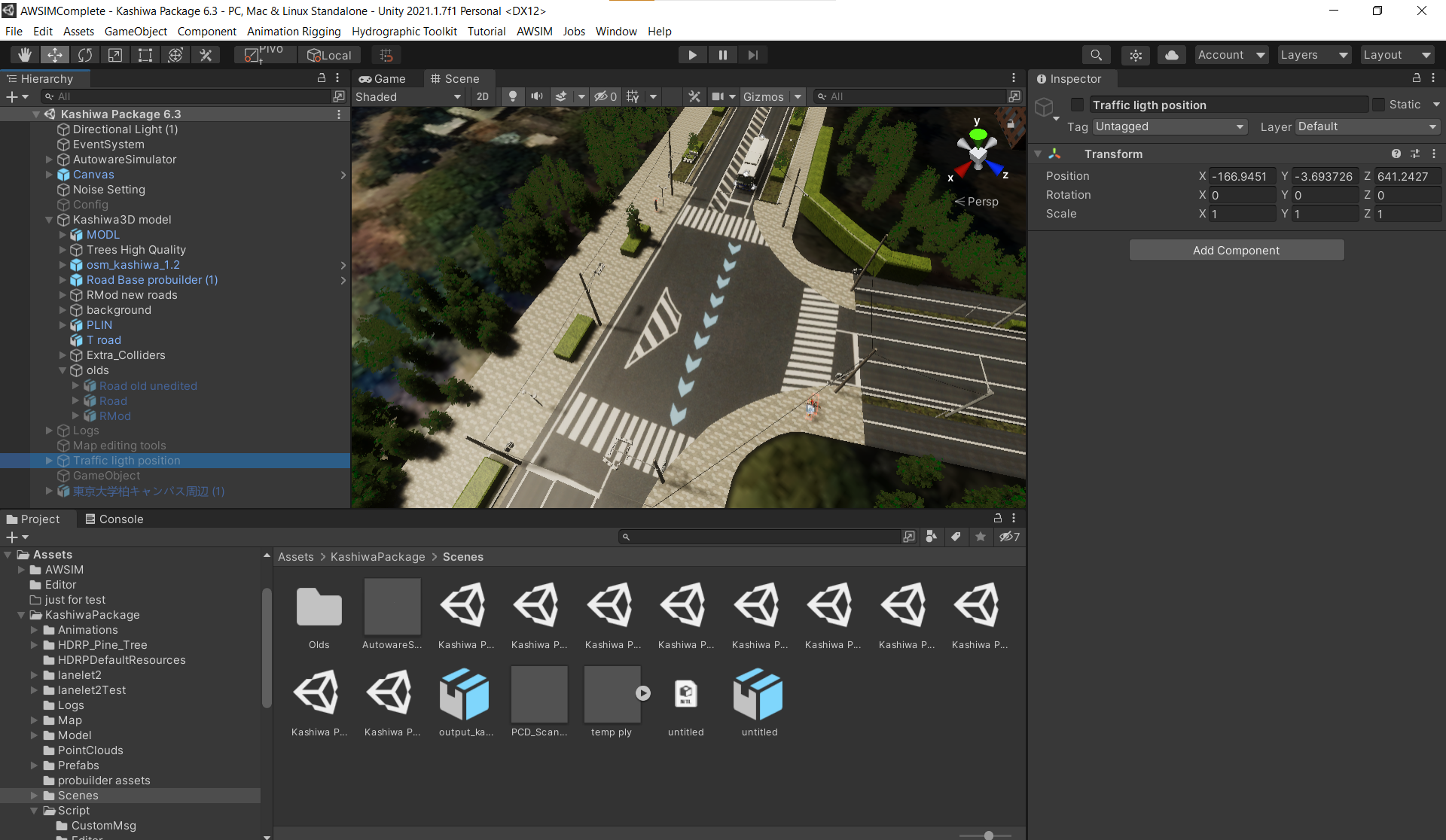
Task: Open scene camera settings
Action: pyautogui.click(x=718, y=96)
